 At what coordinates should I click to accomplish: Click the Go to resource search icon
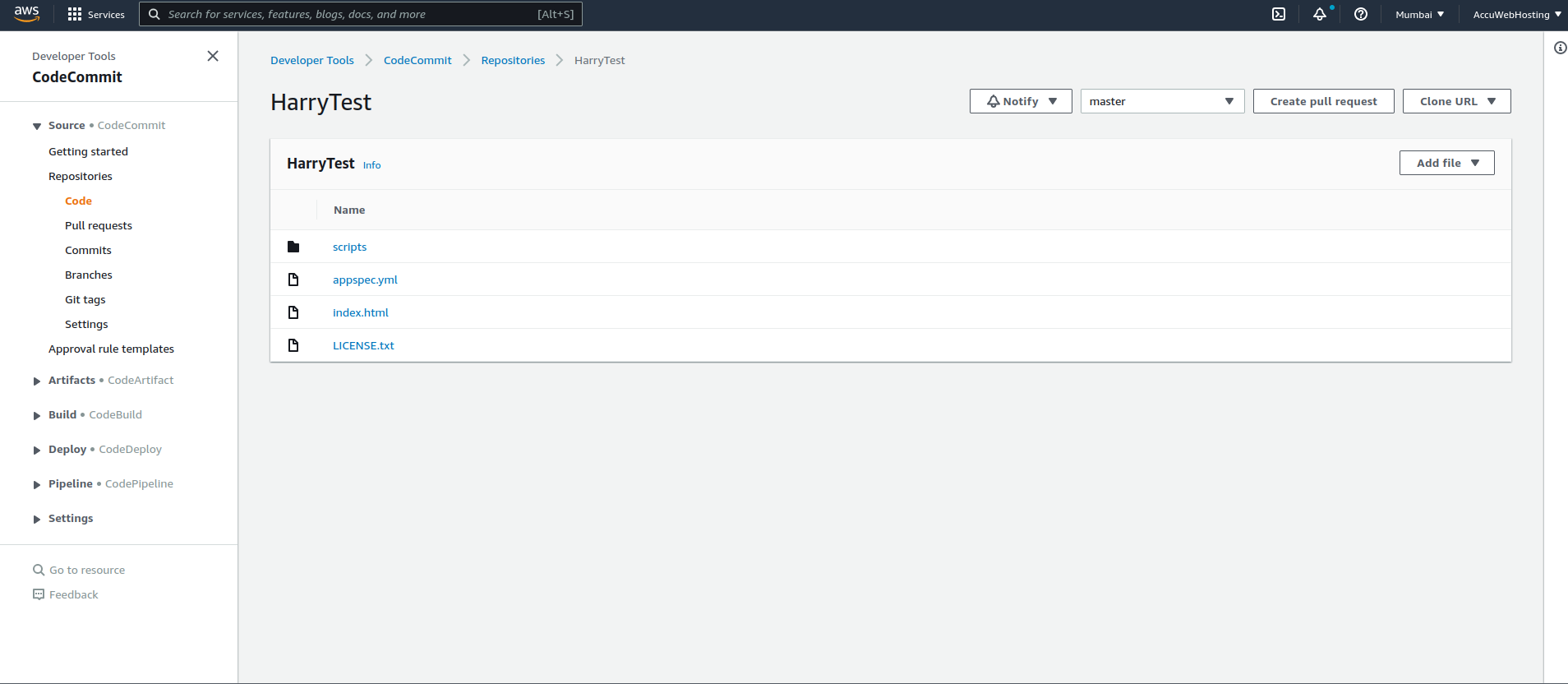[x=39, y=570]
